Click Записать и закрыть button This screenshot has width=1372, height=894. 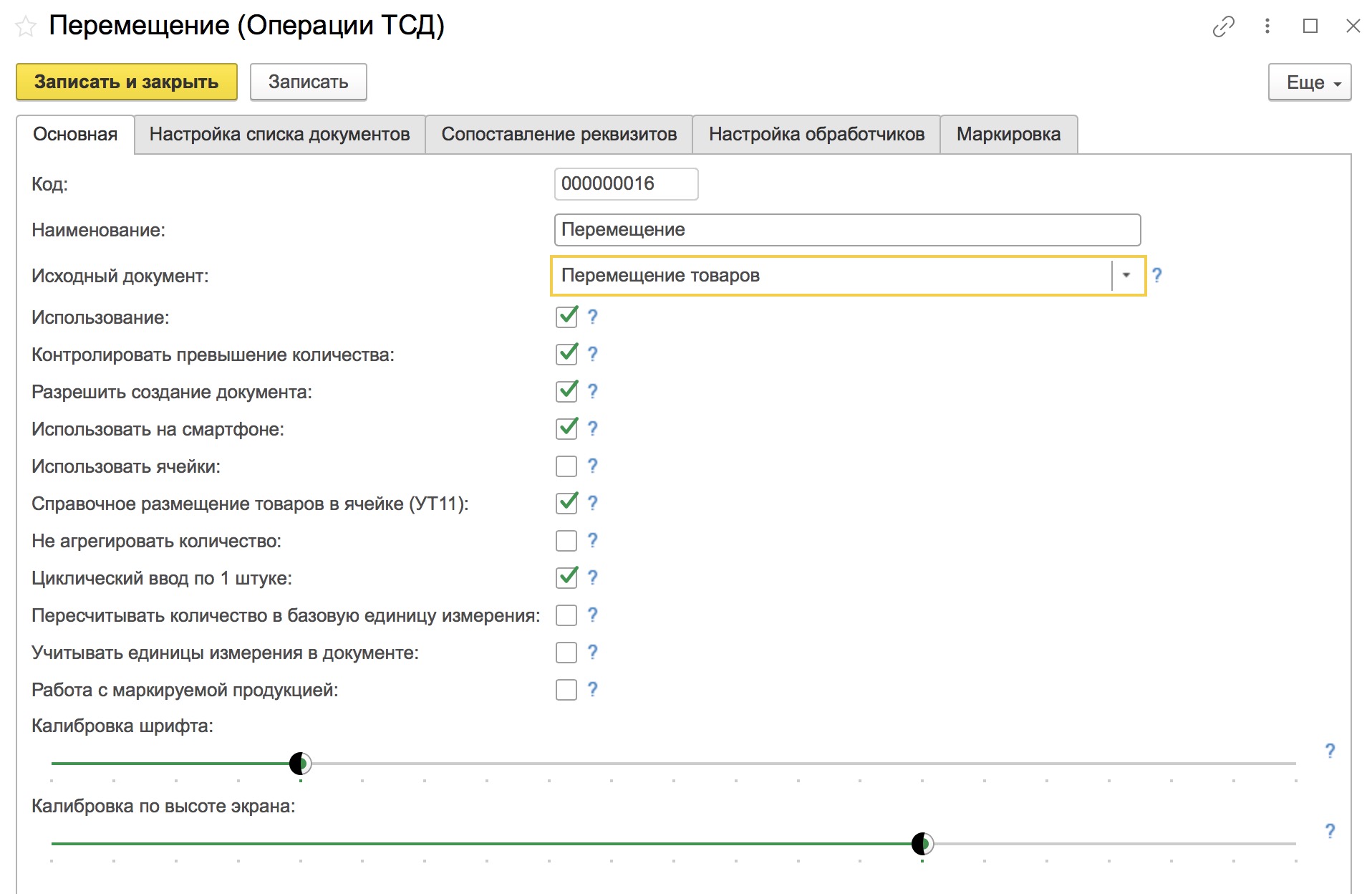pos(127,82)
